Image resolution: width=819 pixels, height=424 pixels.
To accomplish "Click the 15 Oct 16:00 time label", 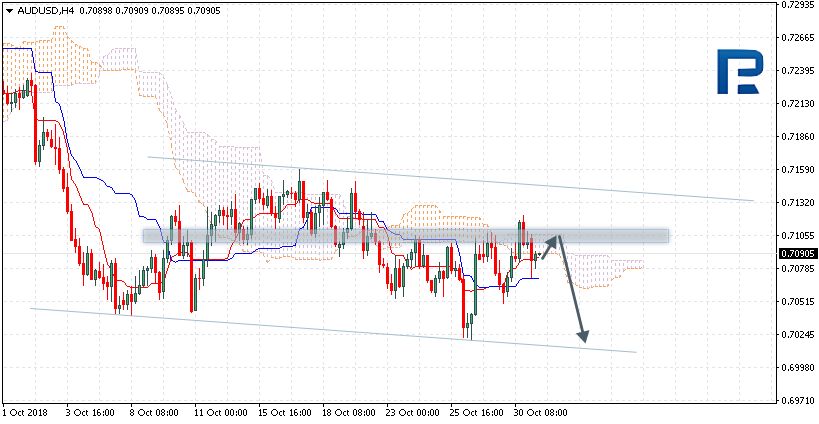I will click(284, 413).
